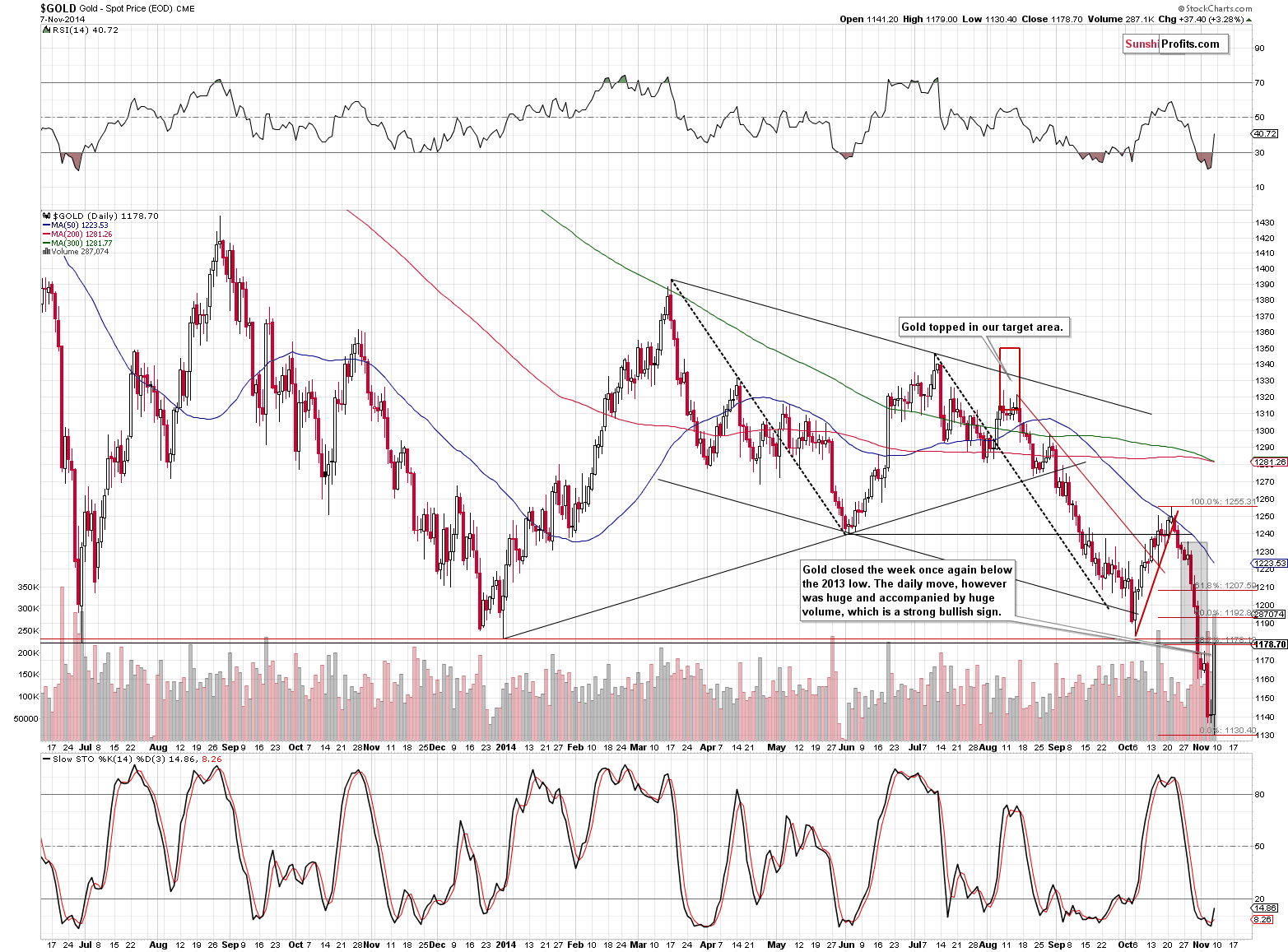Click the 250K volume axis label
Screen dimensions: 1288x952
pos(28,630)
